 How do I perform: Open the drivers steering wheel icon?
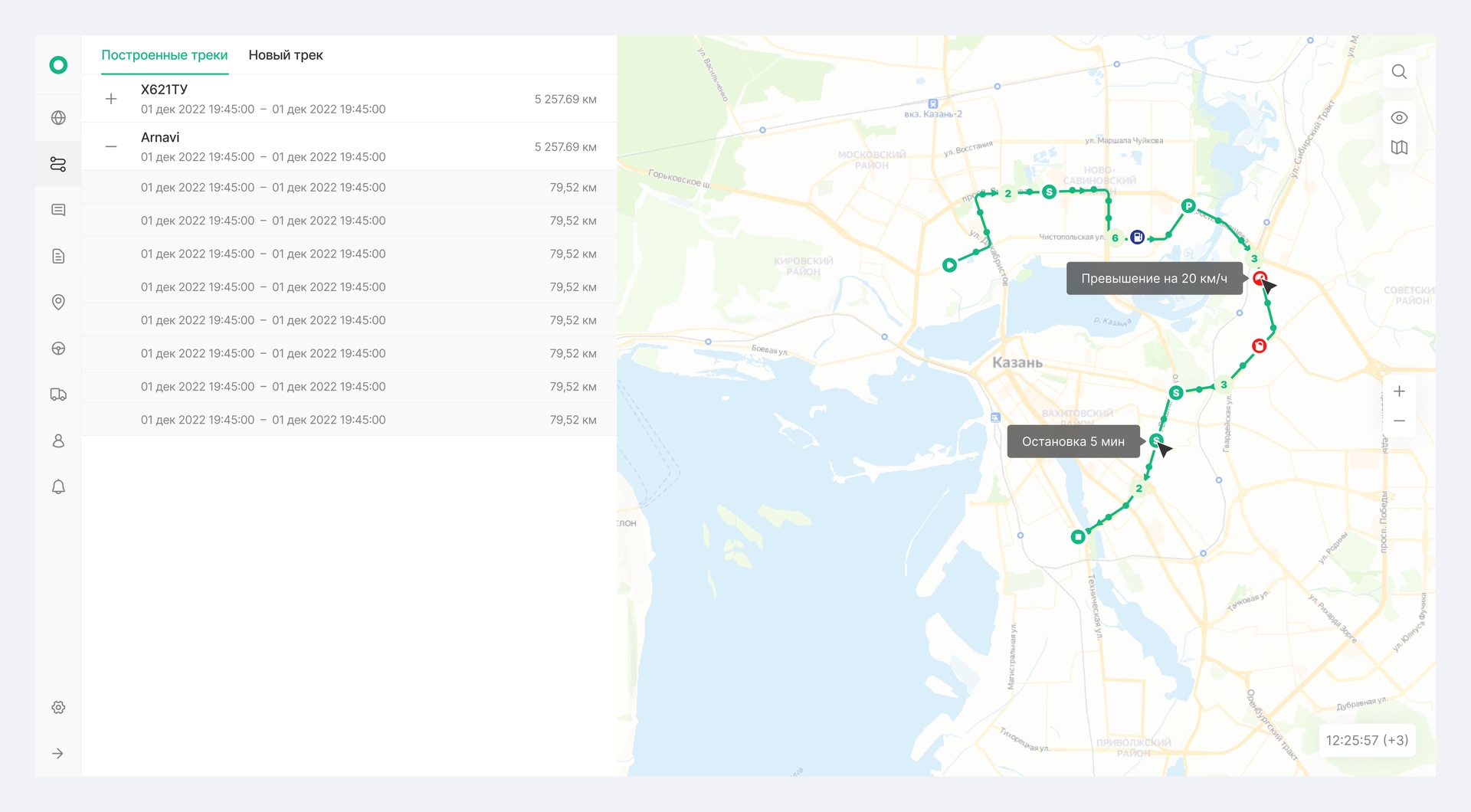(58, 349)
